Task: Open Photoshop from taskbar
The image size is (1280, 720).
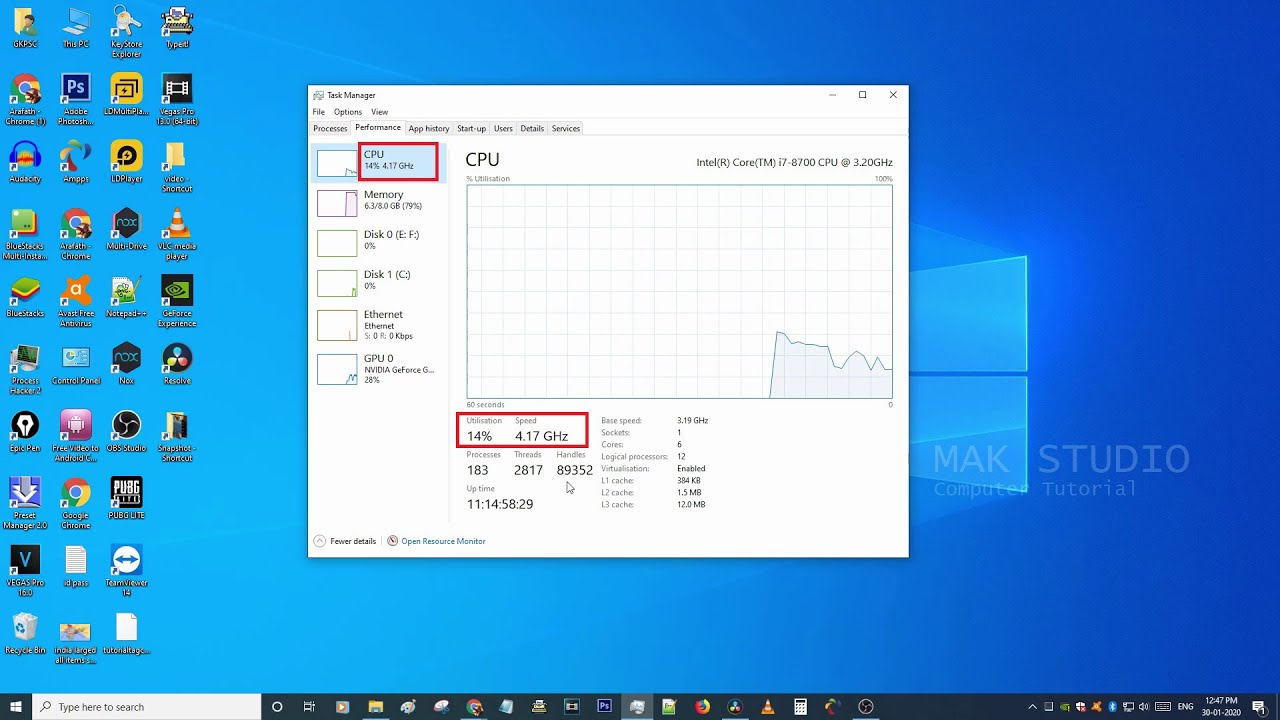Action: coord(604,707)
